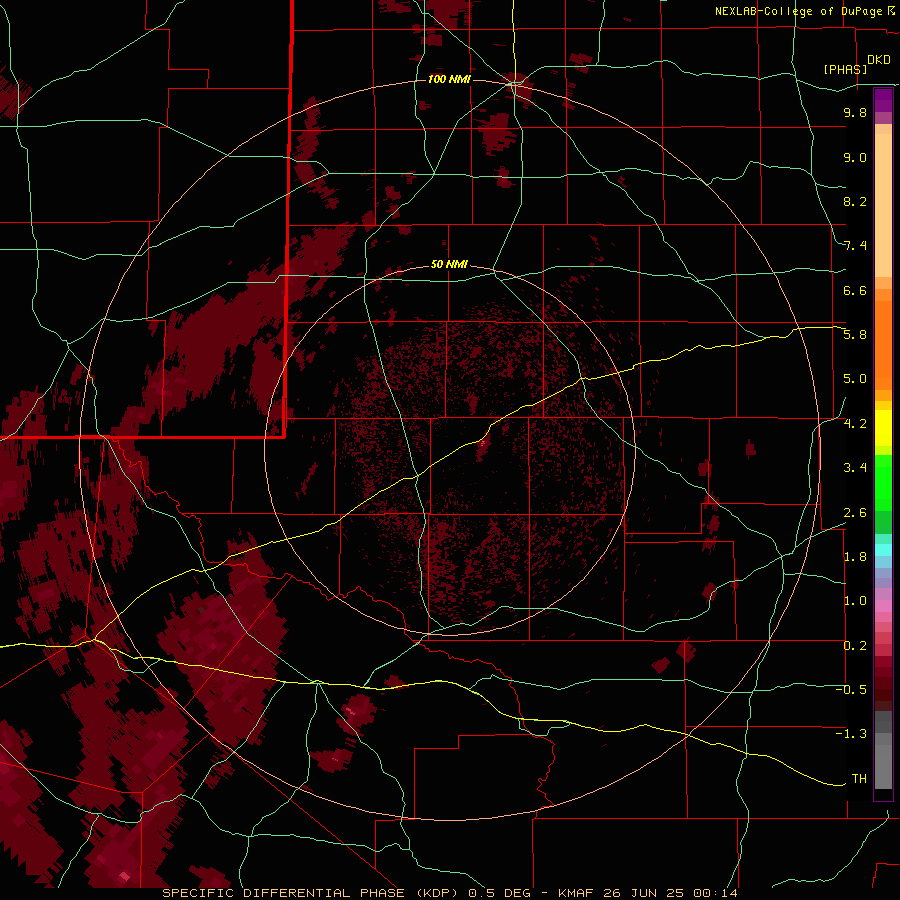Select the 8.2 scale value
900x900 pixels.
tap(855, 201)
